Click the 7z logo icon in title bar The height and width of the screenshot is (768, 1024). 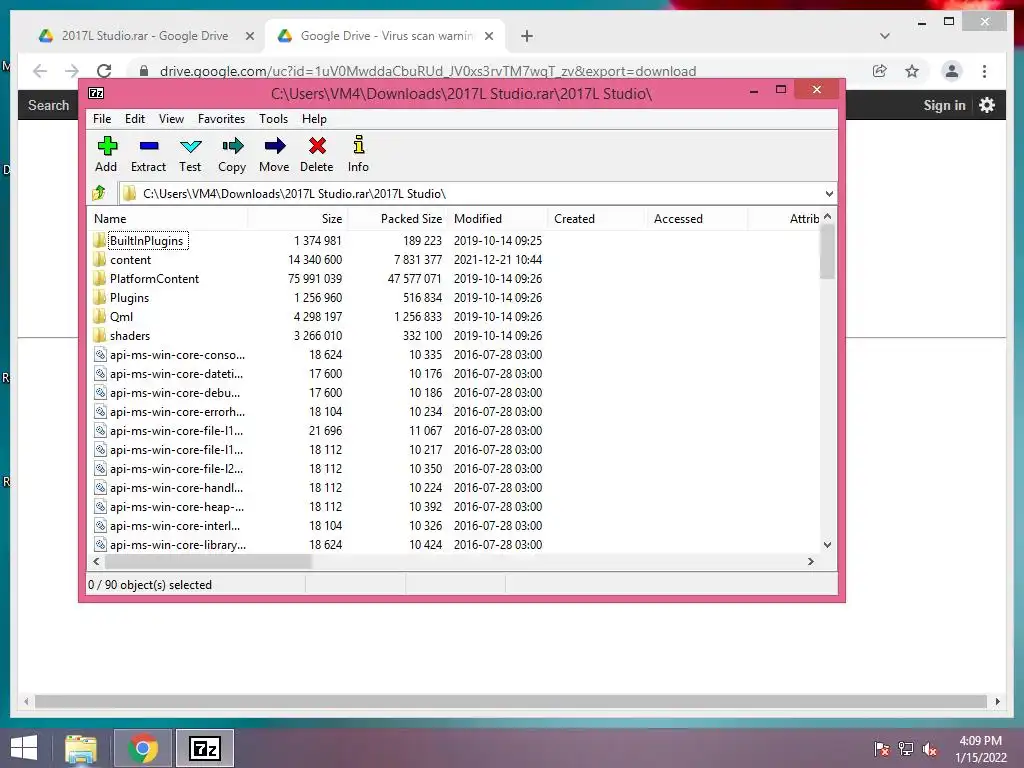pyautogui.click(x=96, y=93)
